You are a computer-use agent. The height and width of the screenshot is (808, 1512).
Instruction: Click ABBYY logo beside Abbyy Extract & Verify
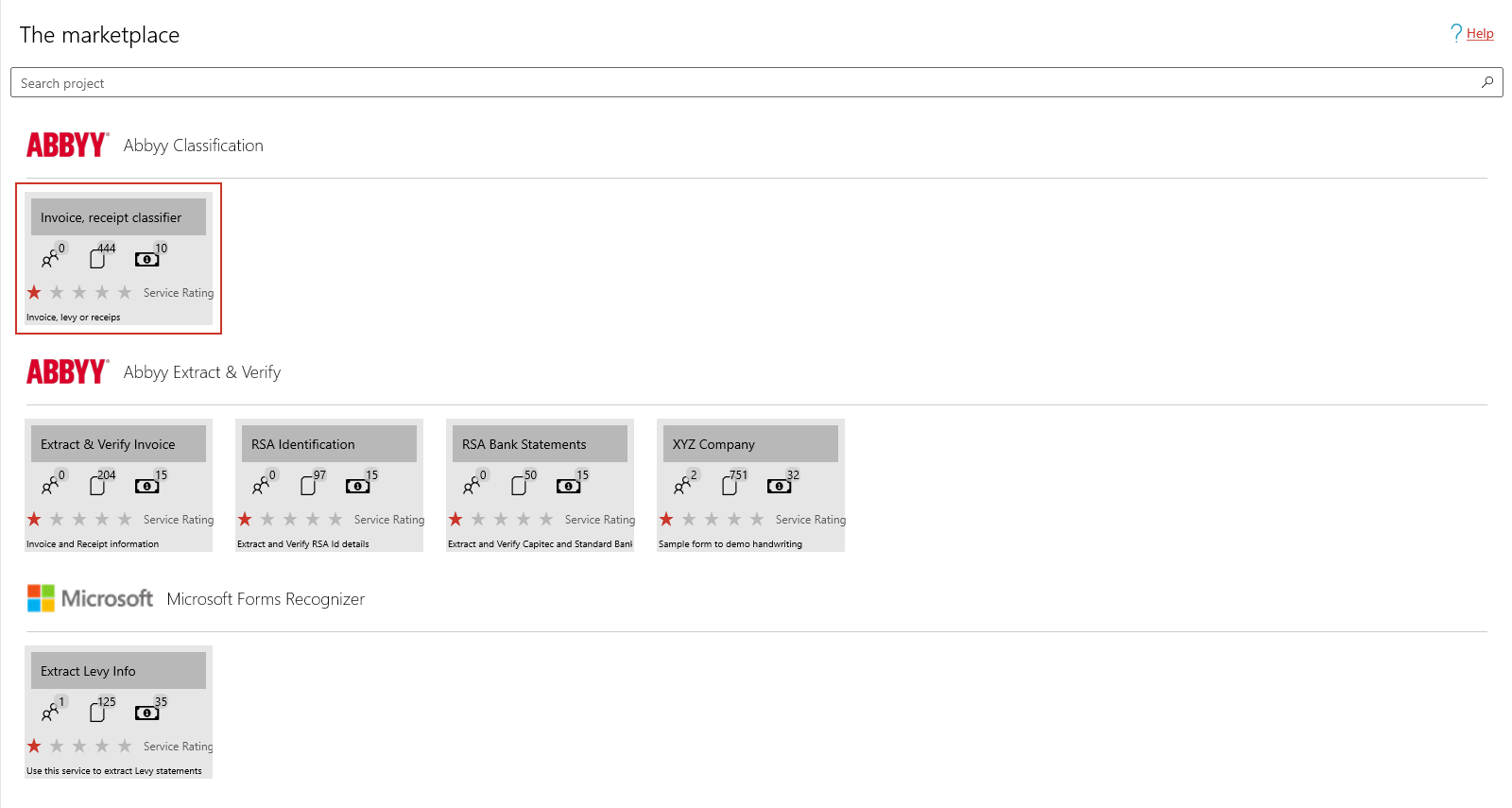tap(68, 371)
